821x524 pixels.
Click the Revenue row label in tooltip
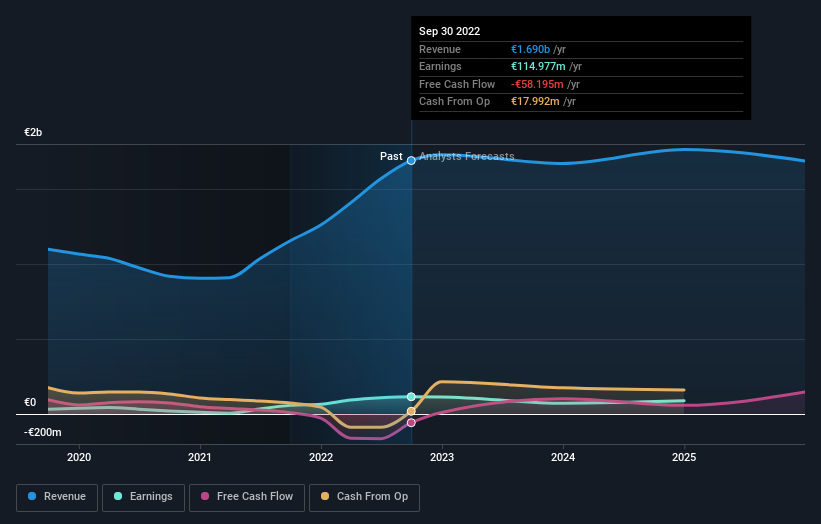click(440, 49)
